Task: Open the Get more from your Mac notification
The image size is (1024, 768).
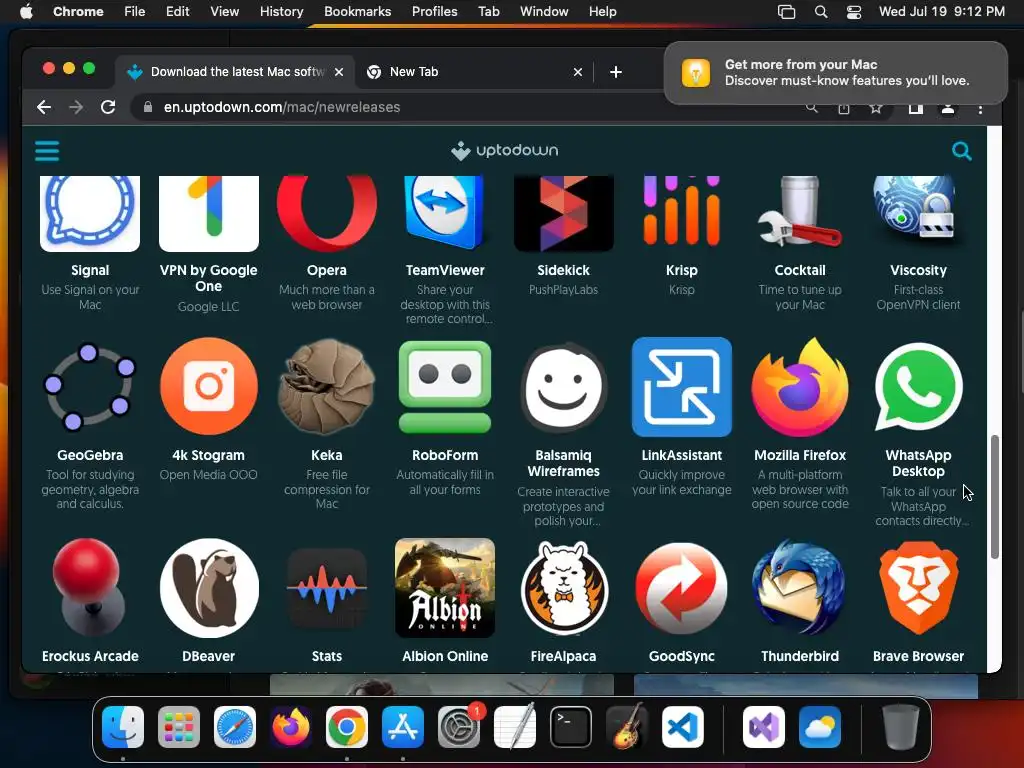Action: (836, 72)
